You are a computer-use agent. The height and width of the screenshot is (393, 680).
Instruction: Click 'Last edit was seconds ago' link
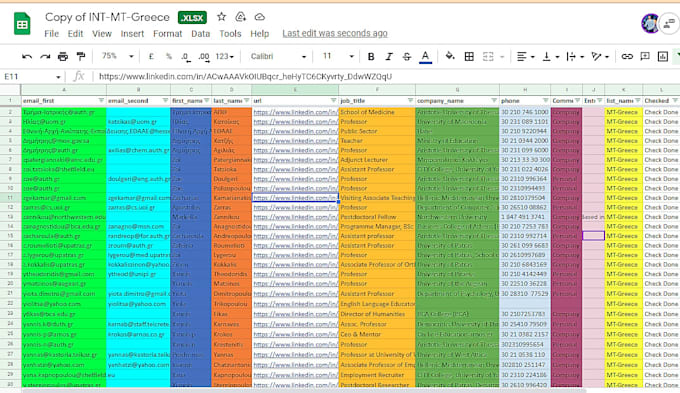coord(335,33)
